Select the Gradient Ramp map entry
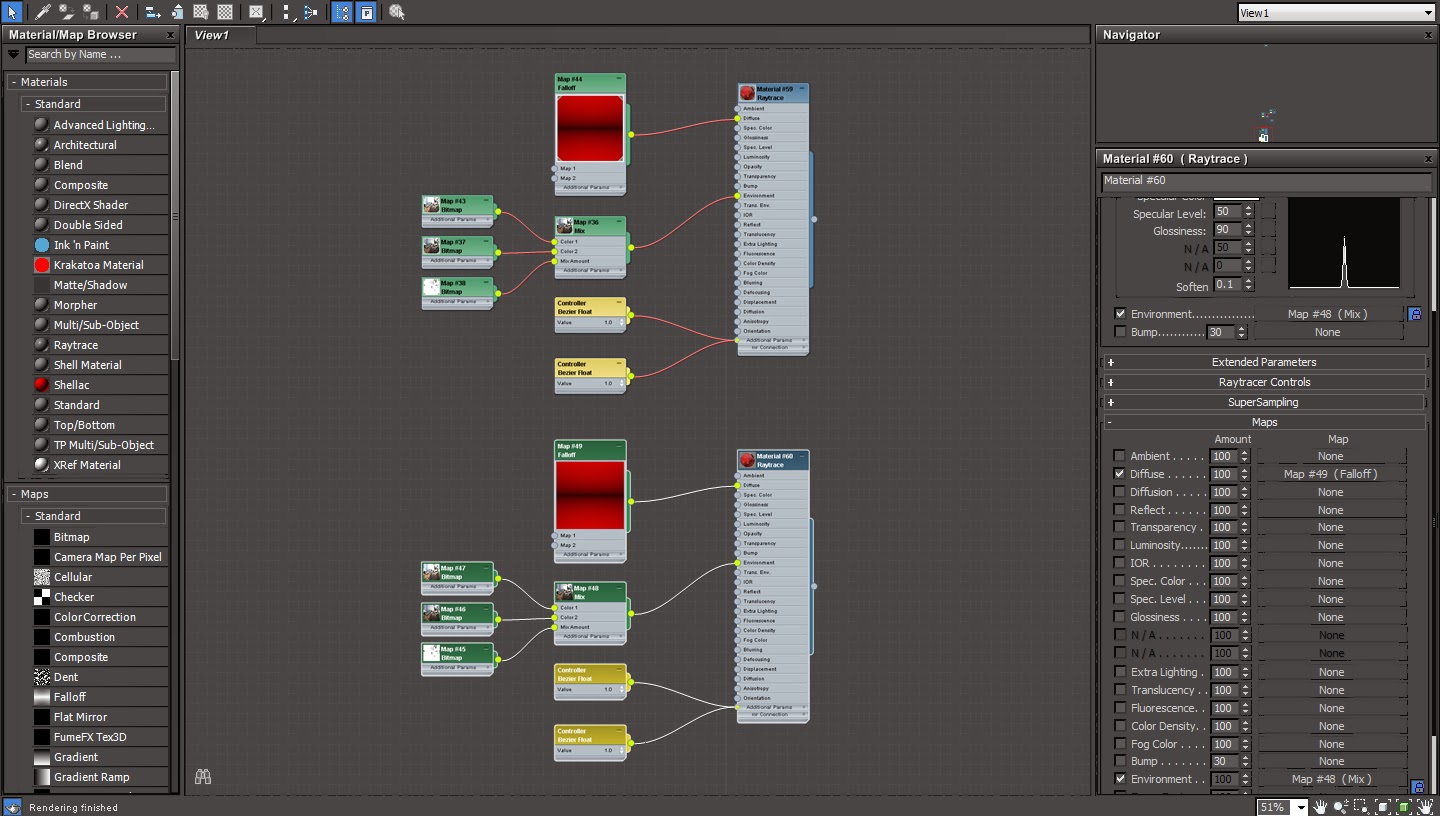 point(92,777)
